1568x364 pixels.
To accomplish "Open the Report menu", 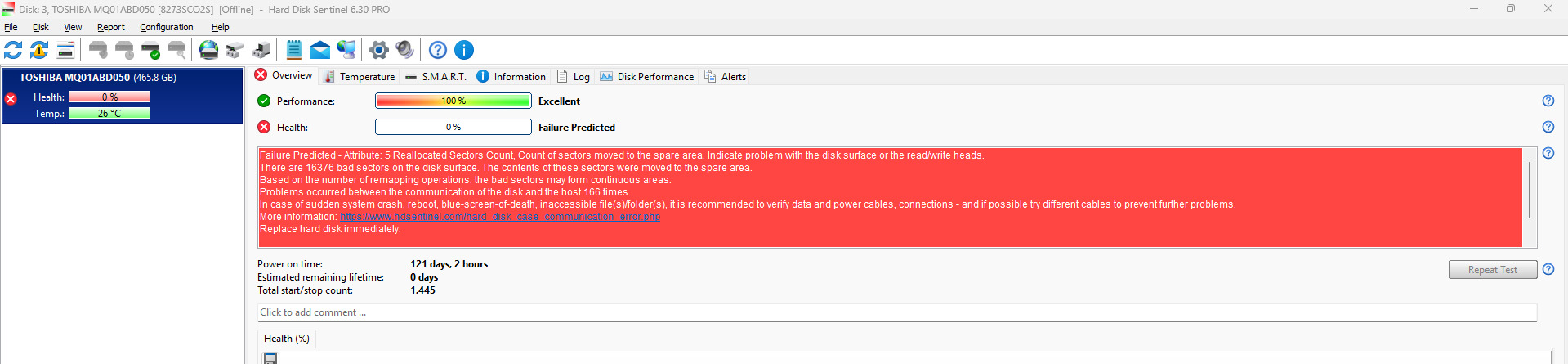I will click(x=111, y=27).
